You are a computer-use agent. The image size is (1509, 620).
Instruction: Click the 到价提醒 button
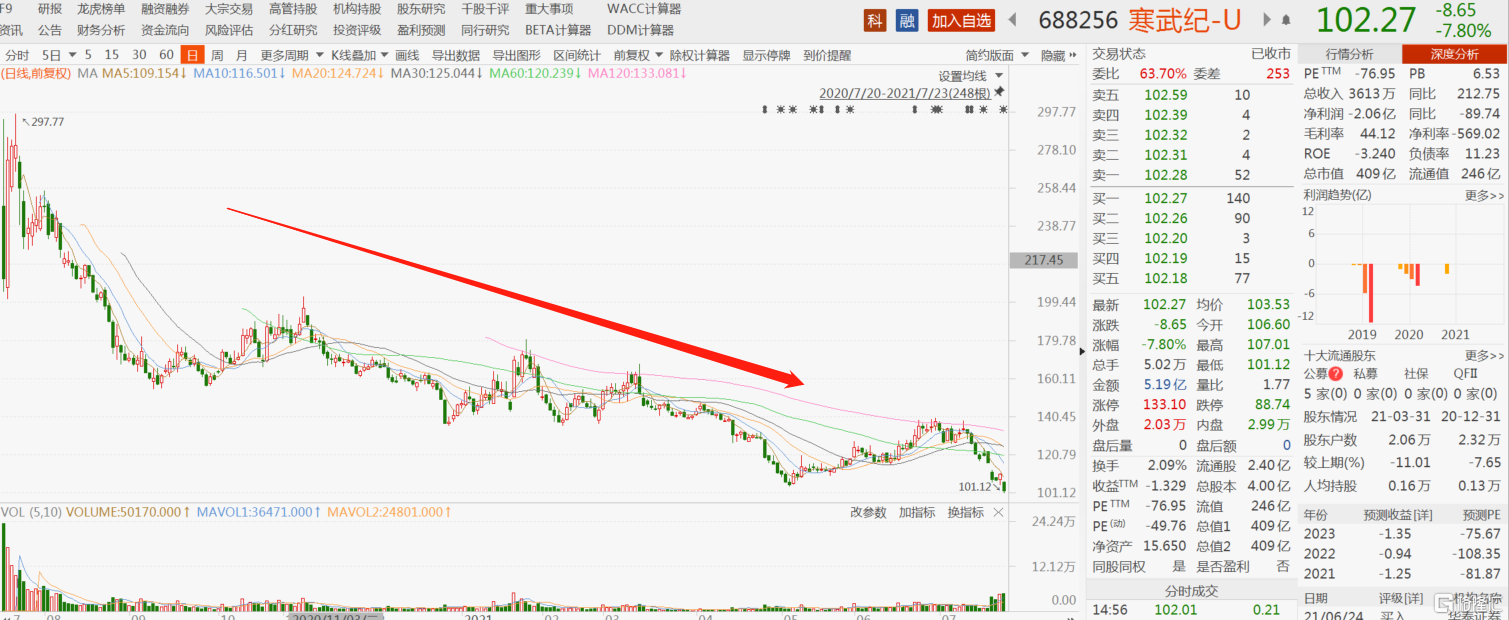coord(827,56)
